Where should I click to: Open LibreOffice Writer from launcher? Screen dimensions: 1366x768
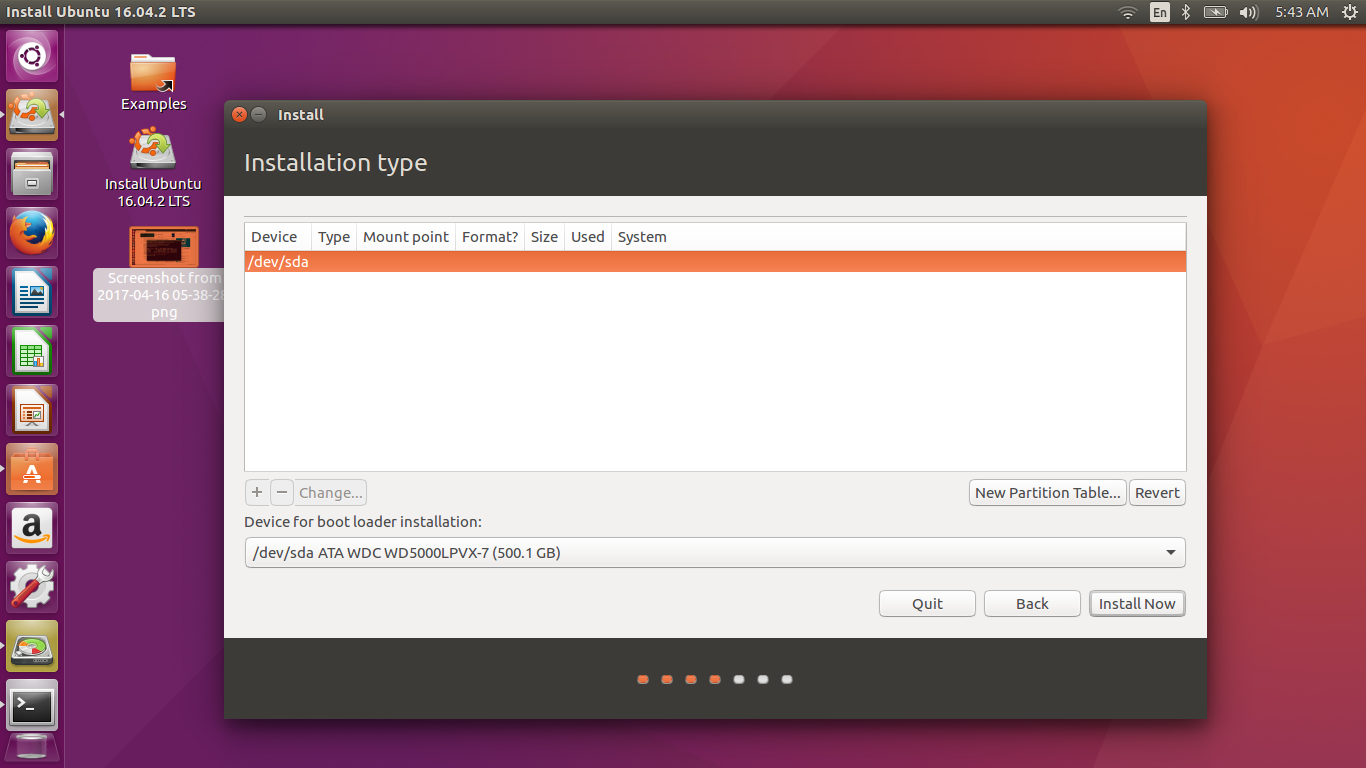[x=32, y=293]
